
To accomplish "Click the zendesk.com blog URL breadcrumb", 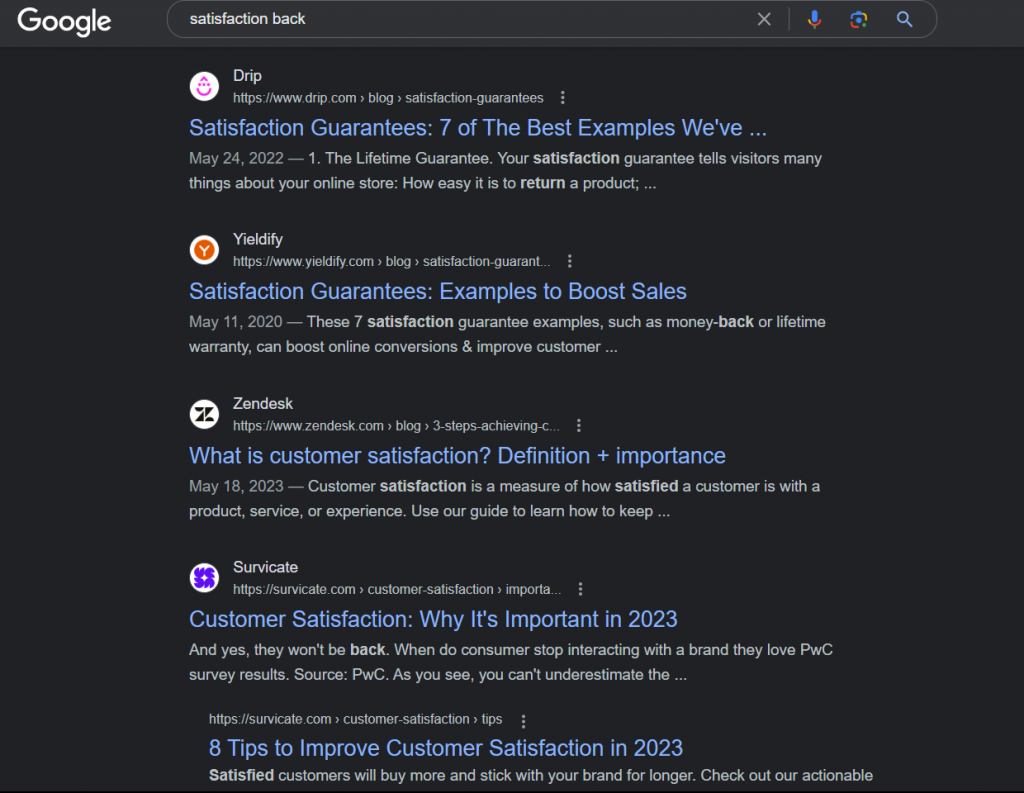I will coord(396,426).
